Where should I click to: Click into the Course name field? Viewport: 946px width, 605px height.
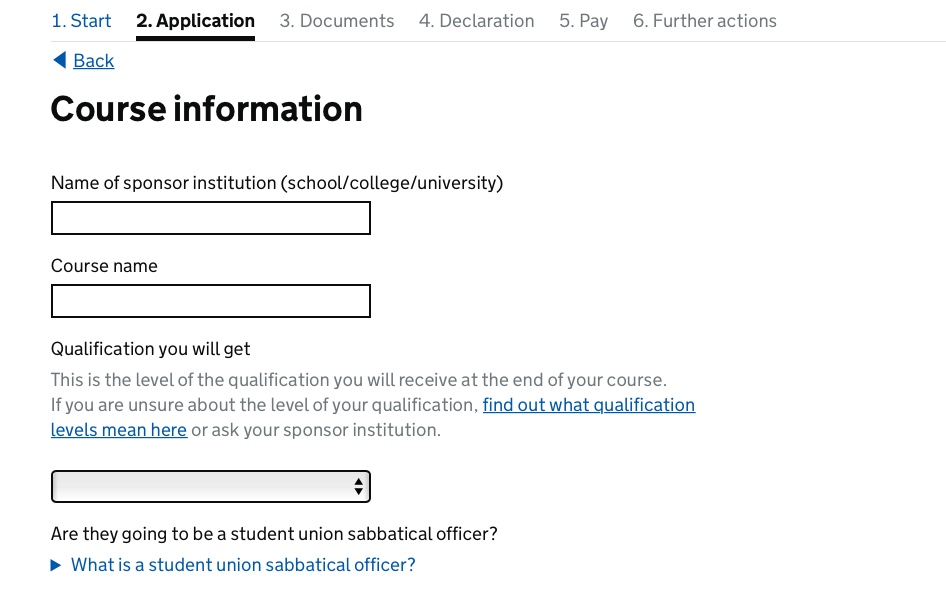(x=211, y=301)
